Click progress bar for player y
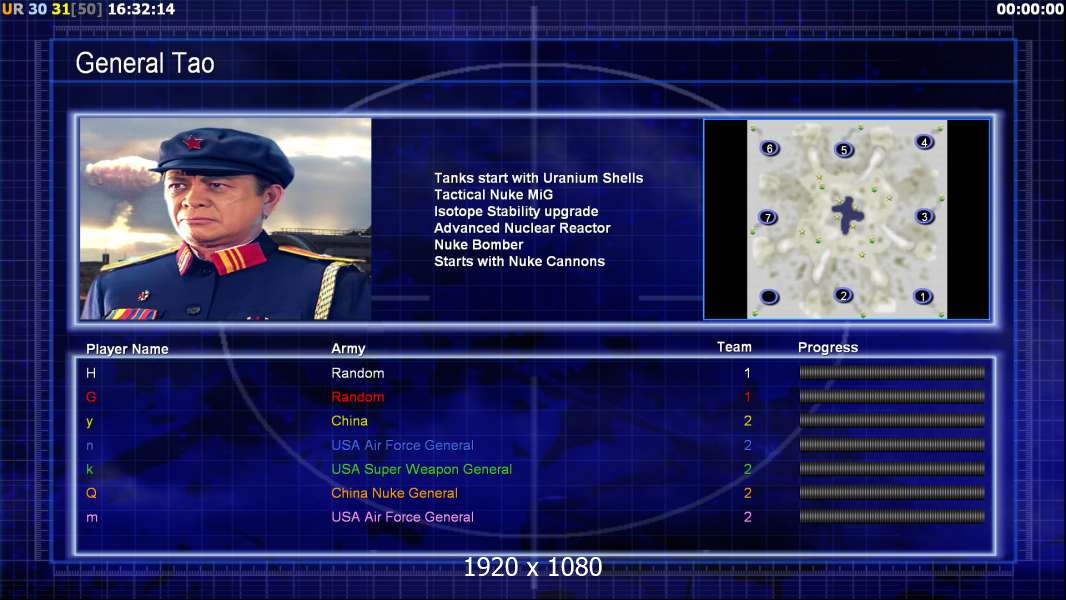This screenshot has height=600, width=1066. 892,421
